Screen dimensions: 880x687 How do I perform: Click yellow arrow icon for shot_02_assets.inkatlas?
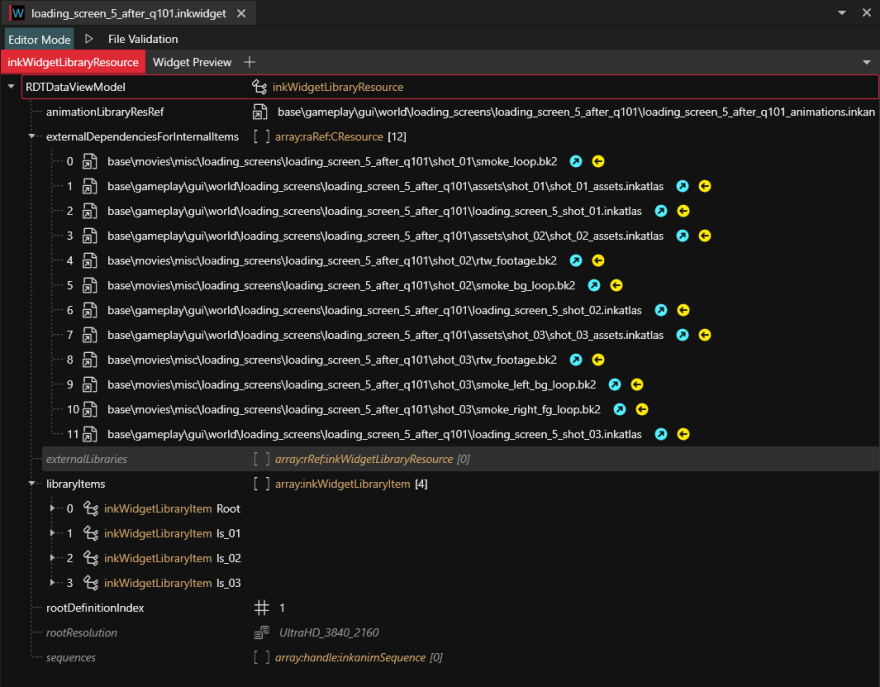coord(705,236)
